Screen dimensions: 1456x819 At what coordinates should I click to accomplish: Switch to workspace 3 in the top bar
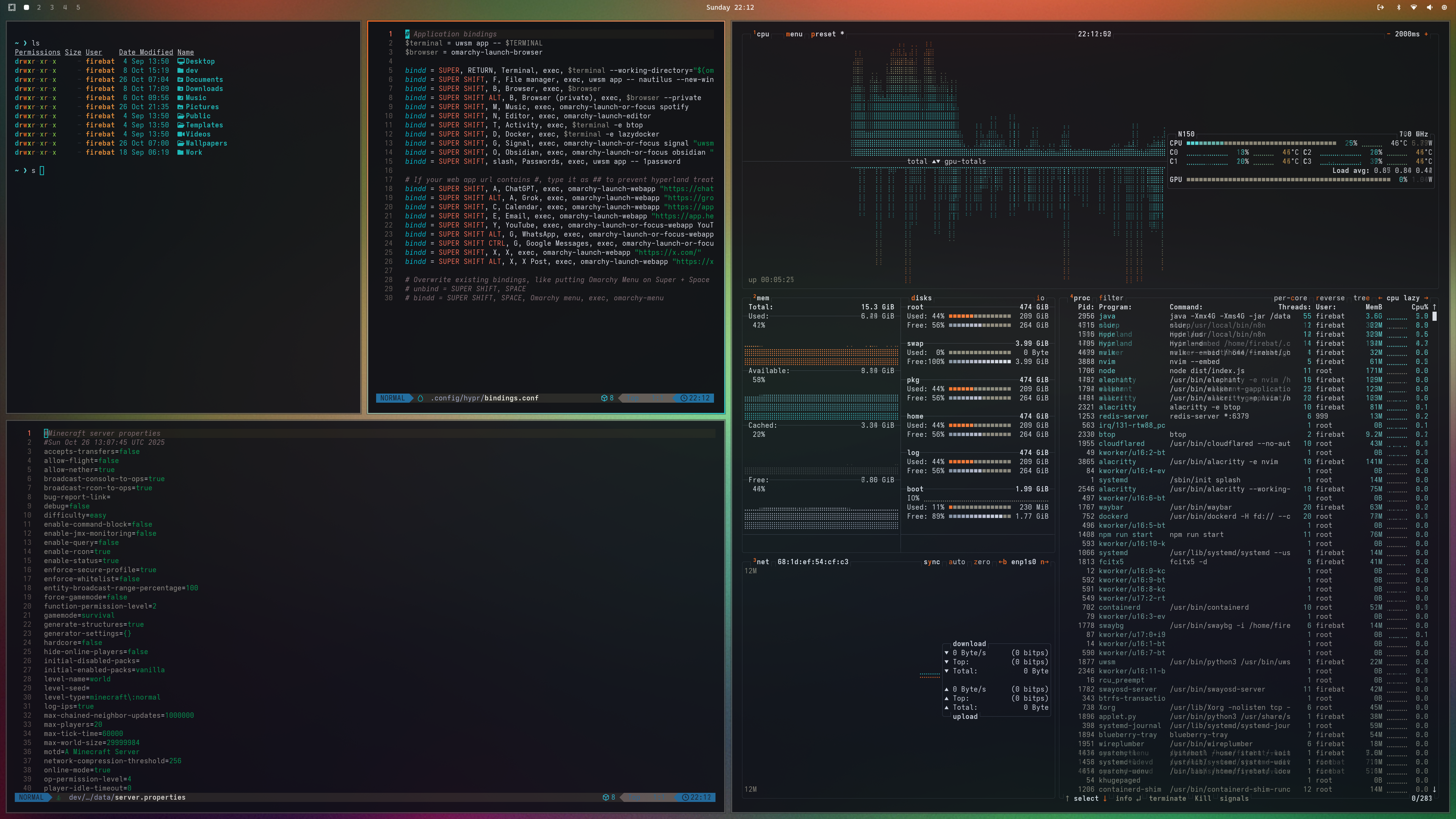coord(52,7)
